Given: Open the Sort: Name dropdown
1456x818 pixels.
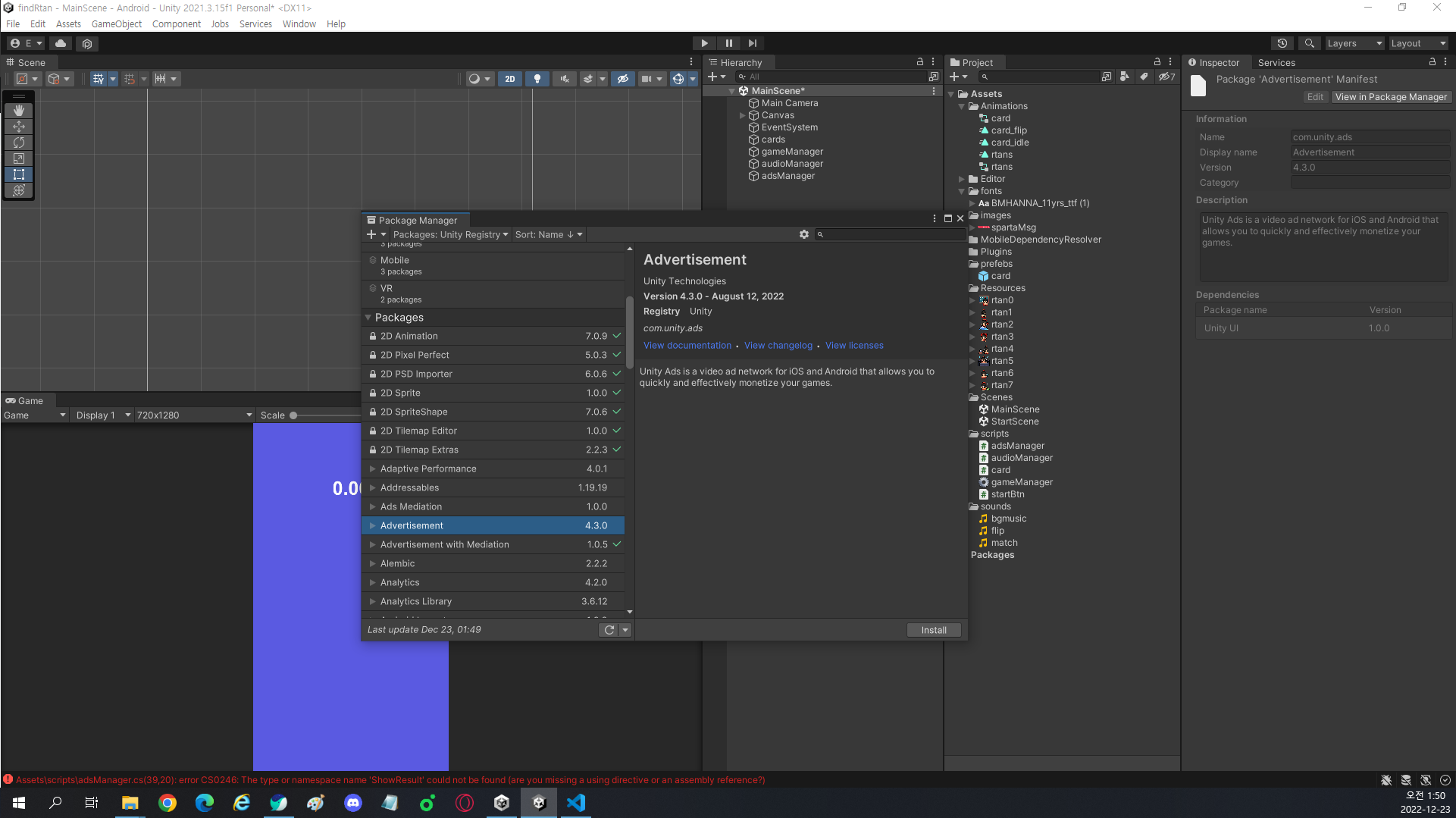Looking at the screenshot, I should pyautogui.click(x=549, y=235).
